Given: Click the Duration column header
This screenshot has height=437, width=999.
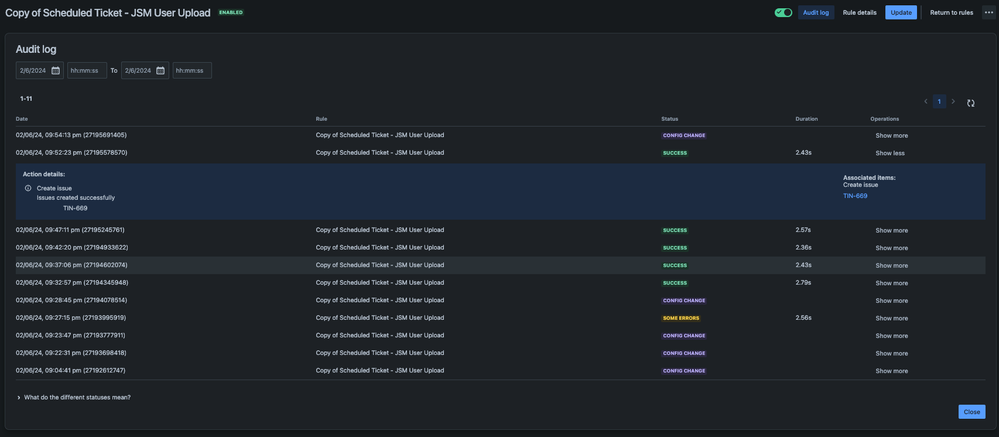Looking at the screenshot, I should pos(807,118).
